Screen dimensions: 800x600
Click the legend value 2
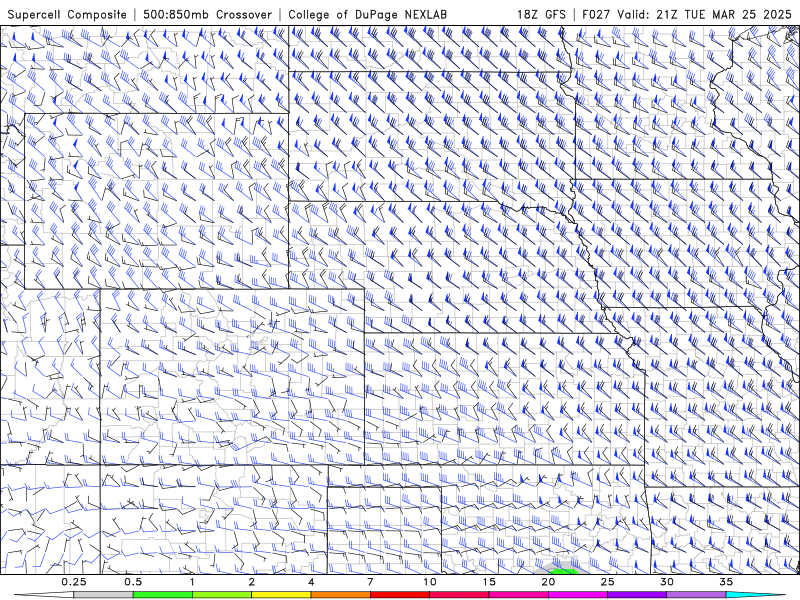pos(252,582)
